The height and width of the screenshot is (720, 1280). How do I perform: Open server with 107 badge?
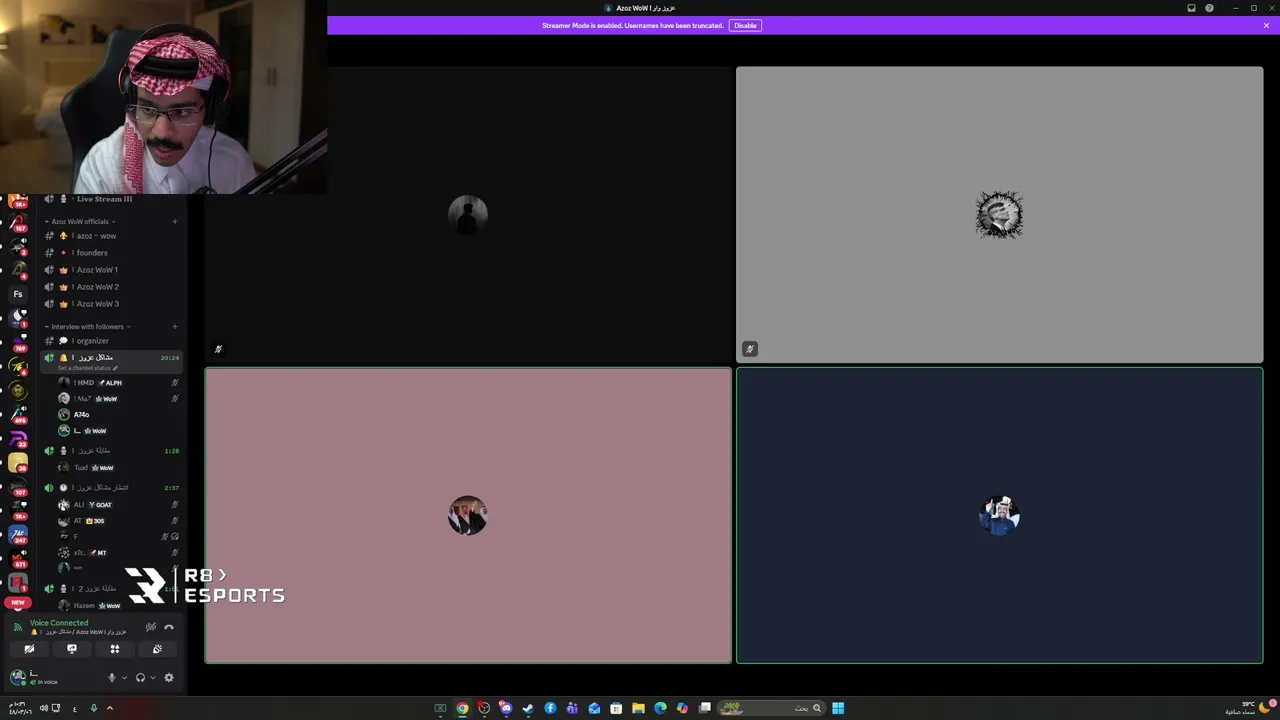18,486
